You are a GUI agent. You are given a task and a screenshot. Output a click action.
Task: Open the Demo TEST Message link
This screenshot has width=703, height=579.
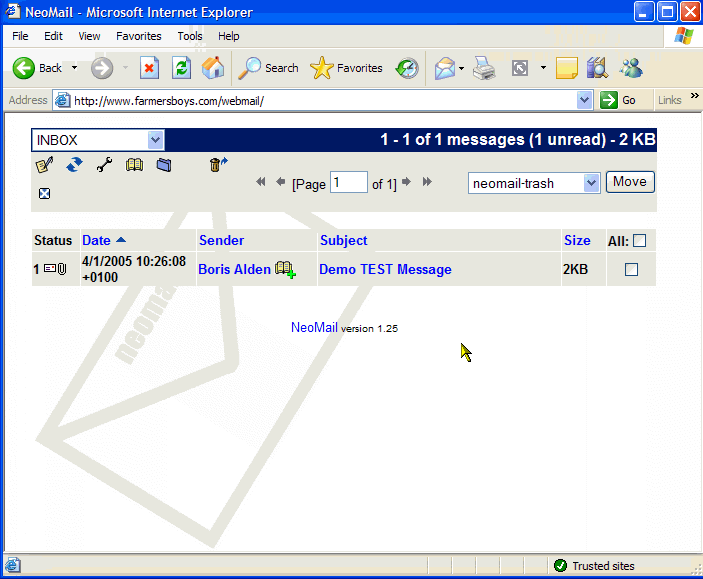pyautogui.click(x=385, y=270)
